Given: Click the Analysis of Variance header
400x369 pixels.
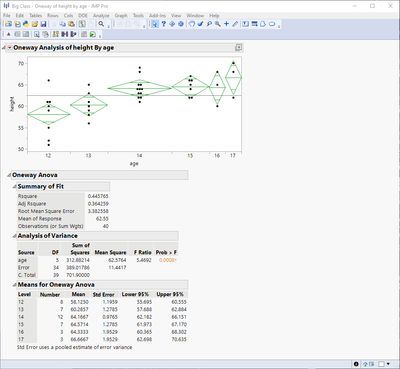Looking at the screenshot, I should tap(48, 236).
